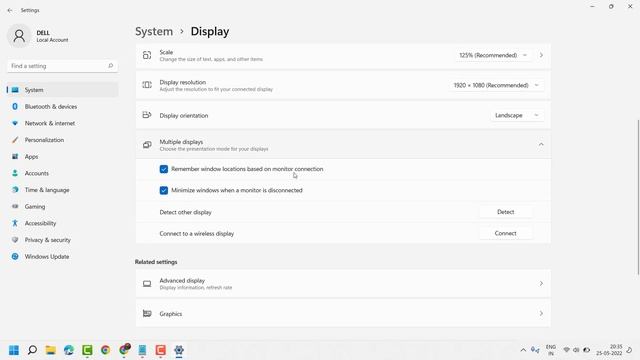Click the Graphics settings icon
Image resolution: width=640 pixels, height=360 pixels.
click(147, 313)
